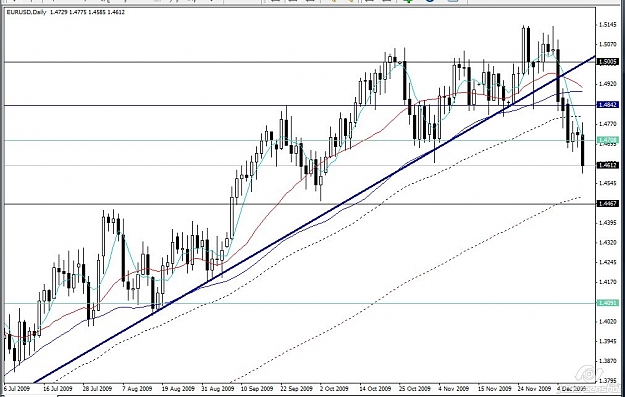Click the 7 Aug 2009 date label
This screenshot has height=397, width=625.
coord(138,388)
